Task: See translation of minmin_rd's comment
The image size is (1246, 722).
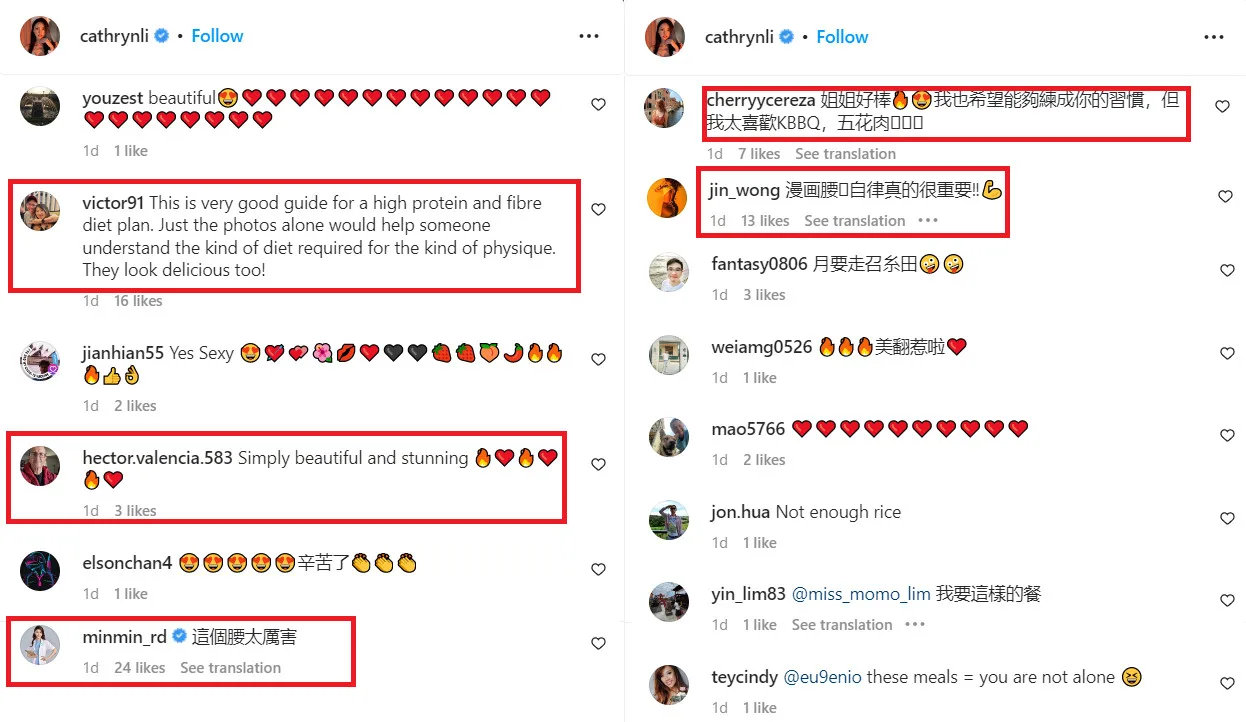Action: click(230, 668)
